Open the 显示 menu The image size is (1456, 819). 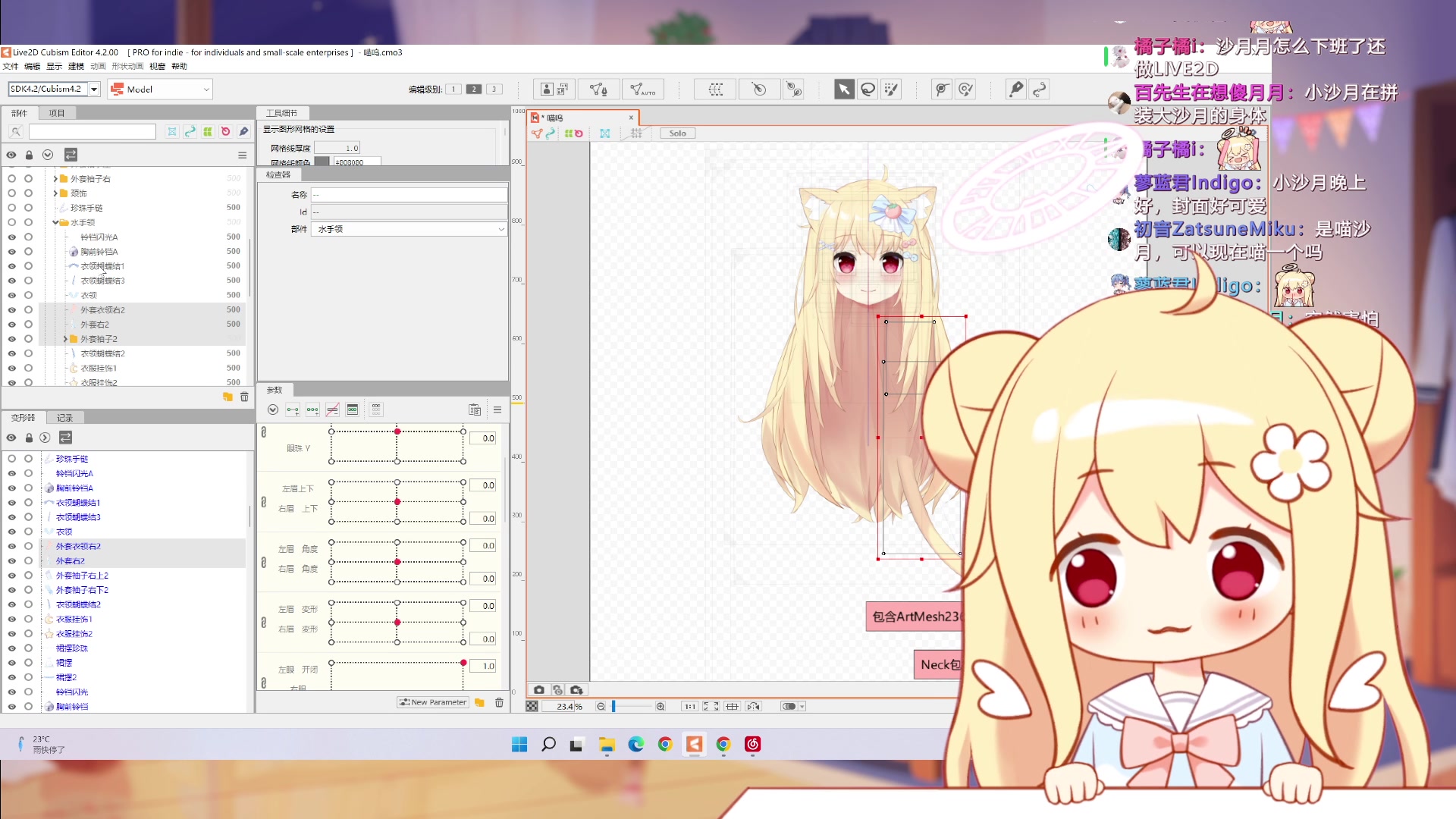pos(55,67)
